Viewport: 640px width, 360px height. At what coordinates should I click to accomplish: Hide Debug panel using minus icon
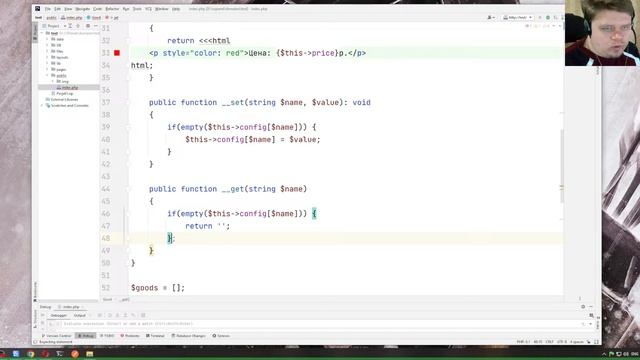point(590,307)
